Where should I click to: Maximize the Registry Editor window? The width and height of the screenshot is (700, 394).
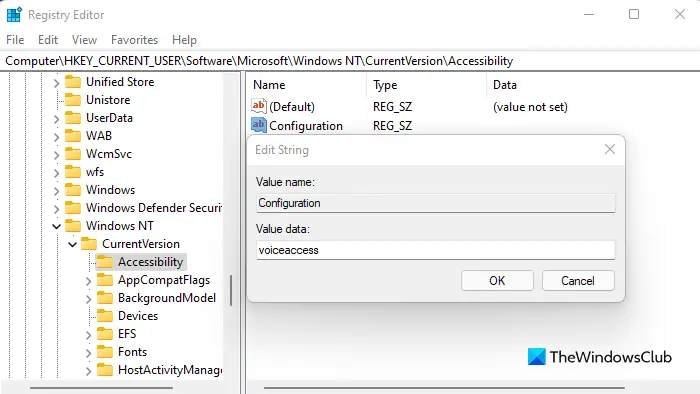coord(634,14)
